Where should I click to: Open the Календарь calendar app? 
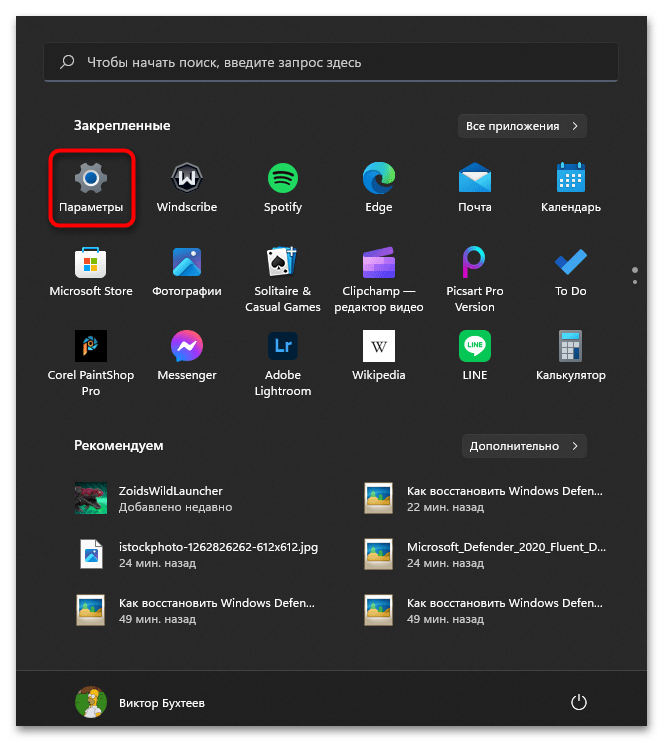click(571, 188)
